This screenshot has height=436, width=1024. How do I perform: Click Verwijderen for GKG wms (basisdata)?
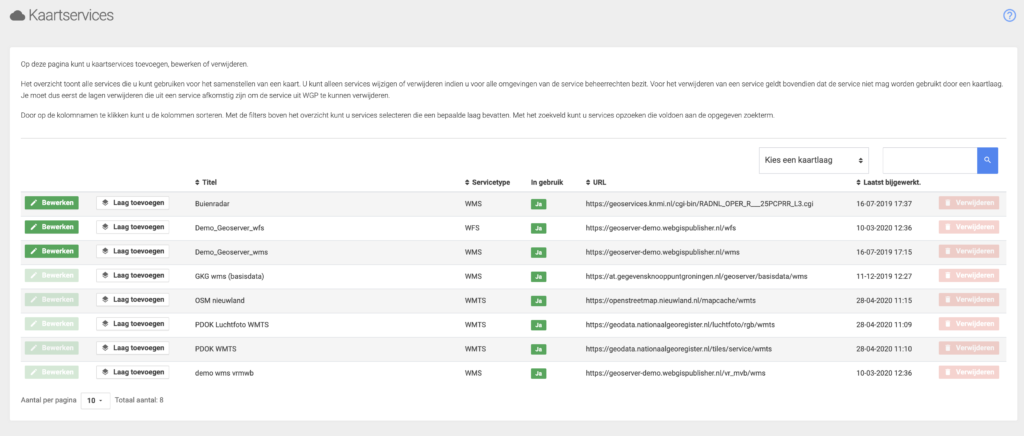tap(968, 275)
